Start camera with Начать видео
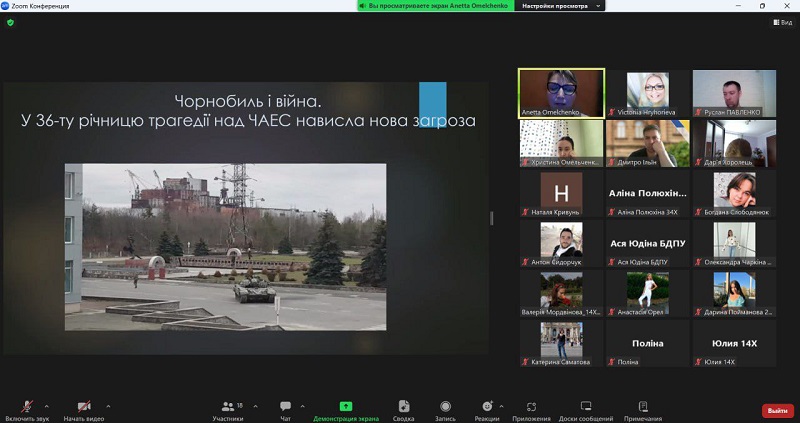800x423 pixels. [84, 408]
